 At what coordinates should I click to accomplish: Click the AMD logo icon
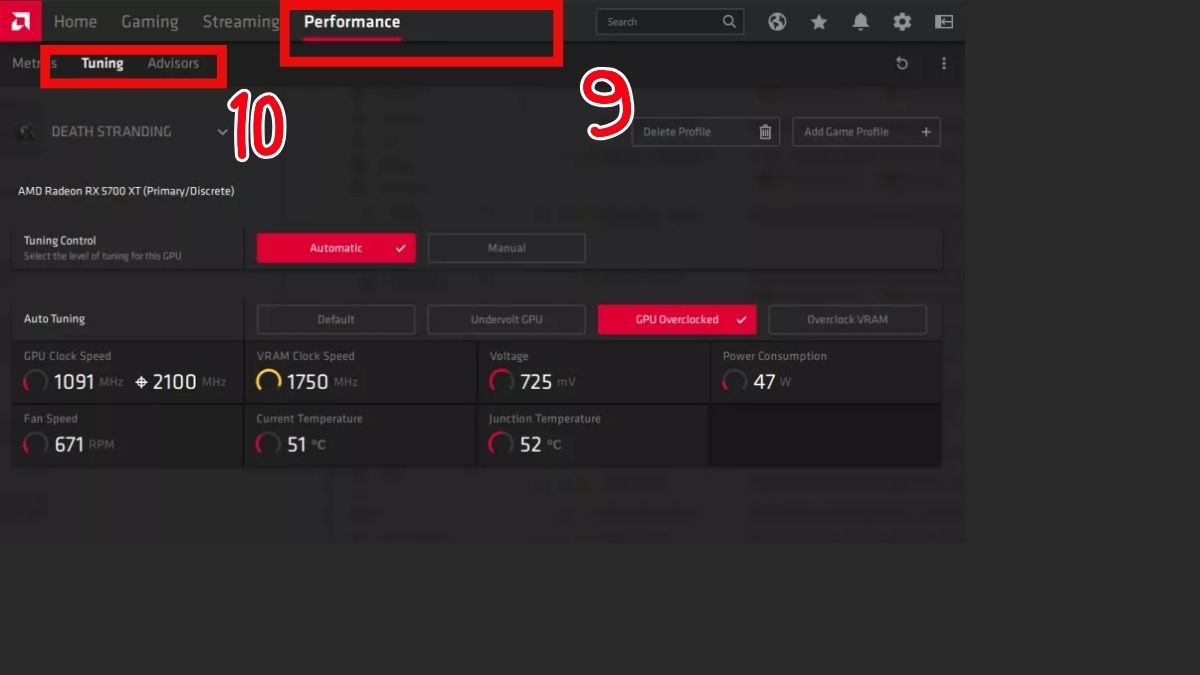20,21
